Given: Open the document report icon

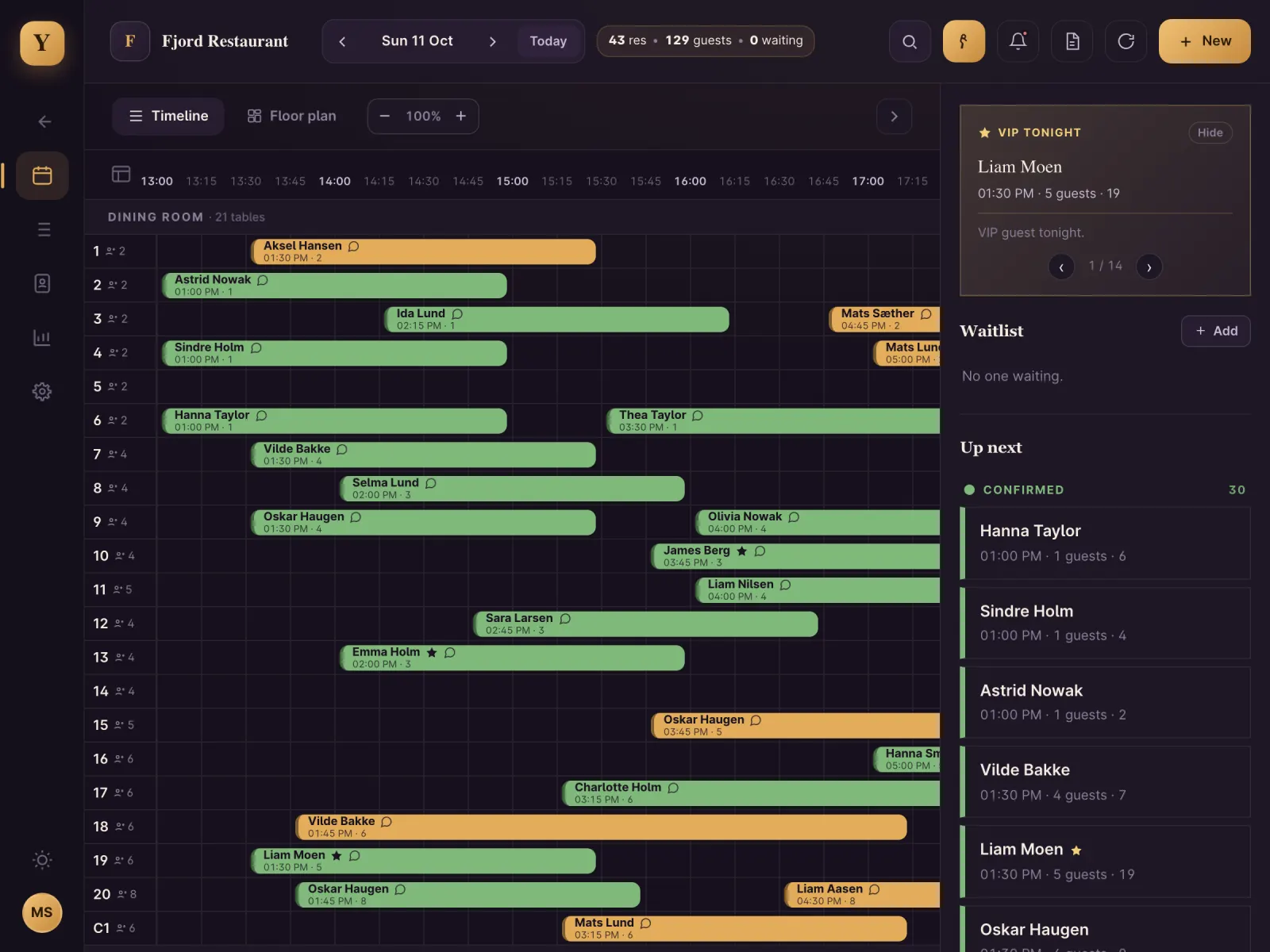Looking at the screenshot, I should tap(1072, 41).
